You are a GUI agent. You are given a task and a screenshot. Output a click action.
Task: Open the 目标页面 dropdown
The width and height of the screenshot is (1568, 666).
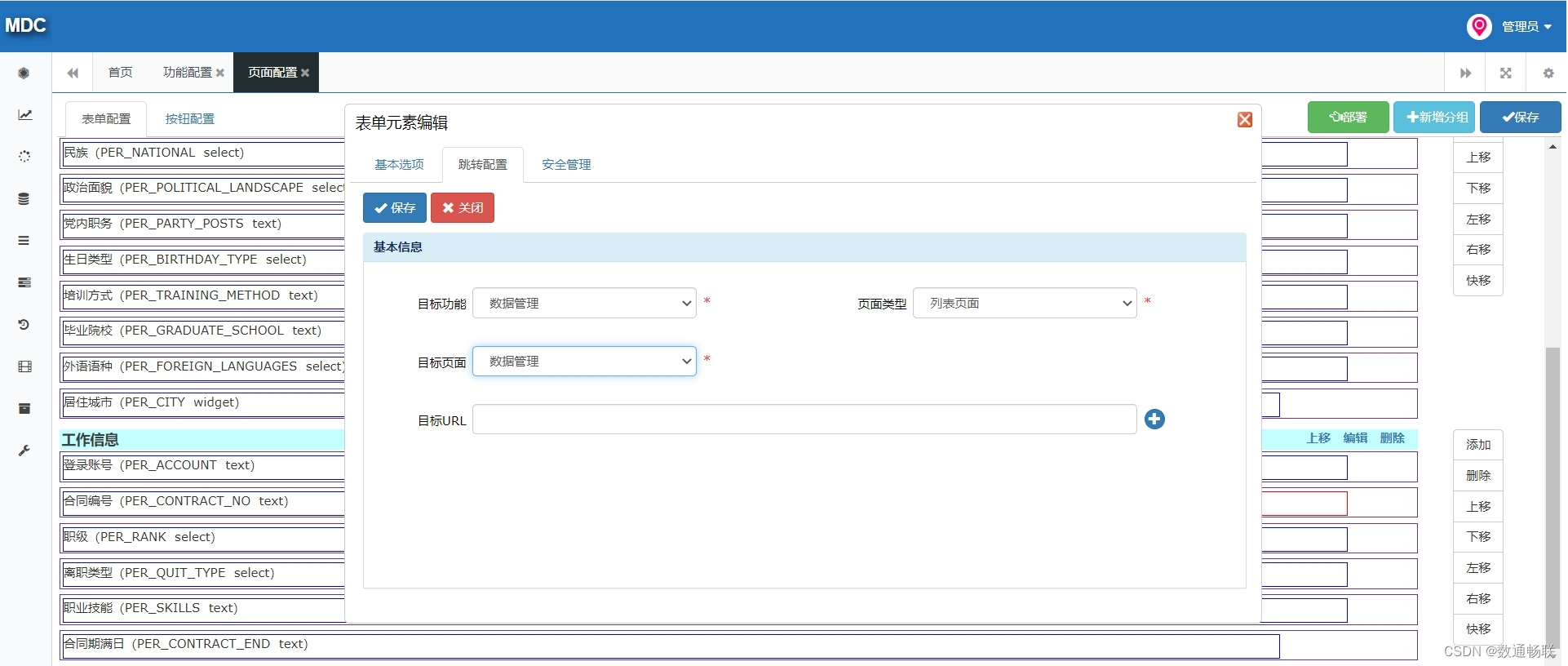(584, 361)
